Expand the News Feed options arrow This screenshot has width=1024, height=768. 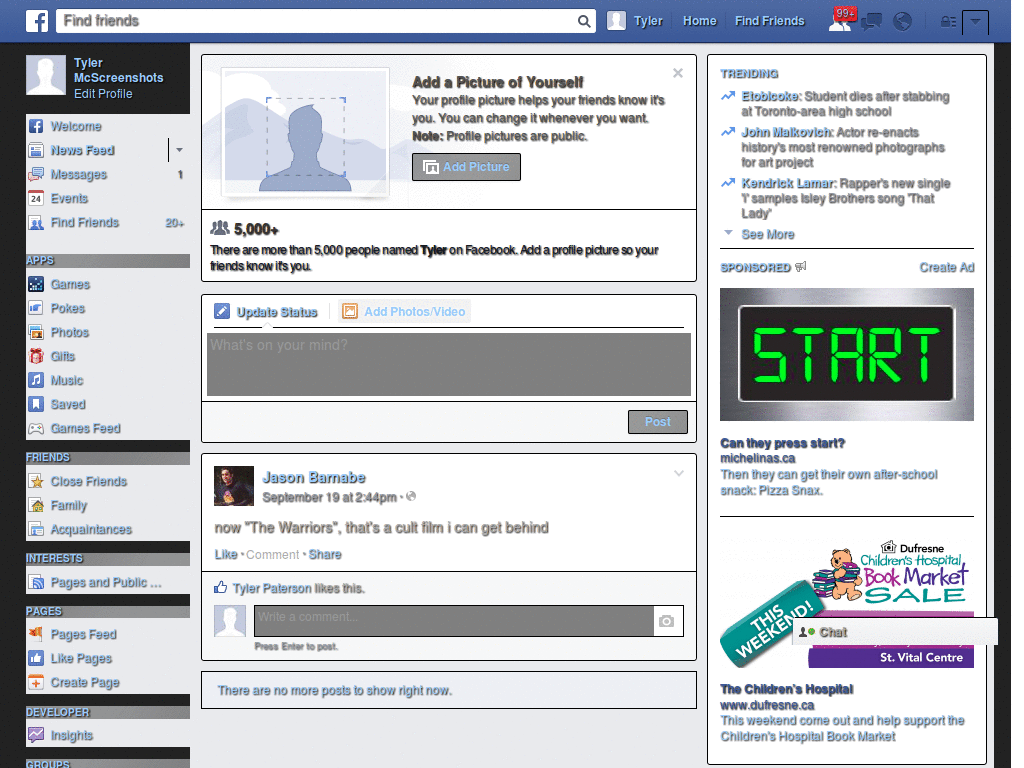pos(179,150)
